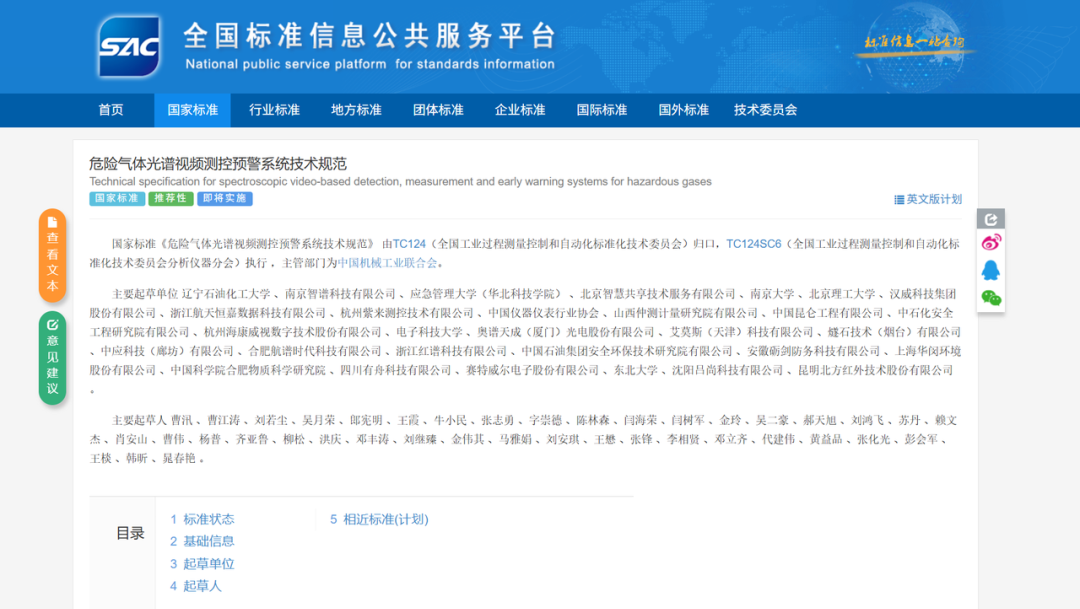Share the page to Weibo
The image size is (1080, 609).
pyautogui.click(x=990, y=242)
